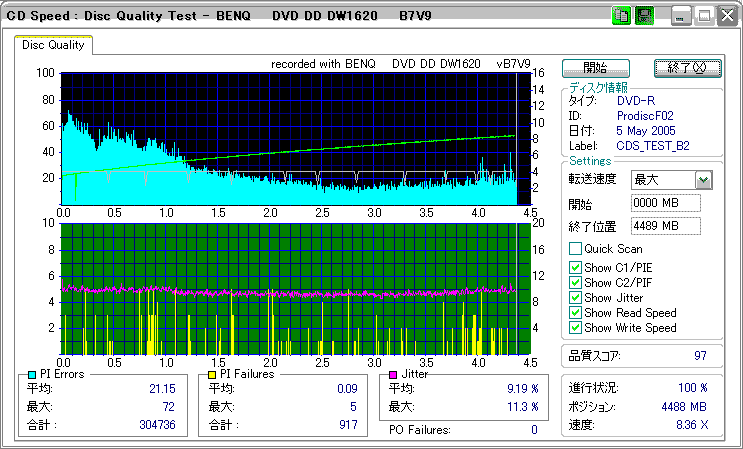Image resolution: width=743 pixels, height=449 pixels.
Task: Click the cyan PI Errors legend square
Action: click(32, 374)
